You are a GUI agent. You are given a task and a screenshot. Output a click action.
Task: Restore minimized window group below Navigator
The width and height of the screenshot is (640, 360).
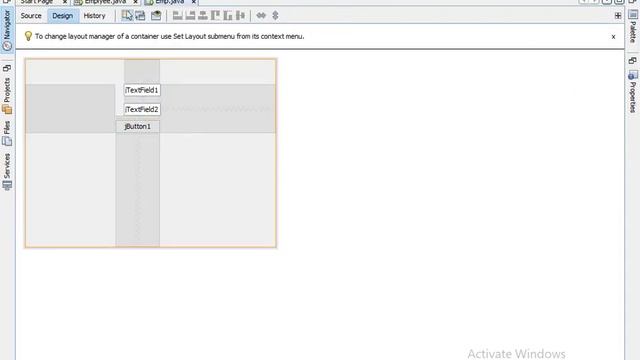pyautogui.click(x=7, y=68)
